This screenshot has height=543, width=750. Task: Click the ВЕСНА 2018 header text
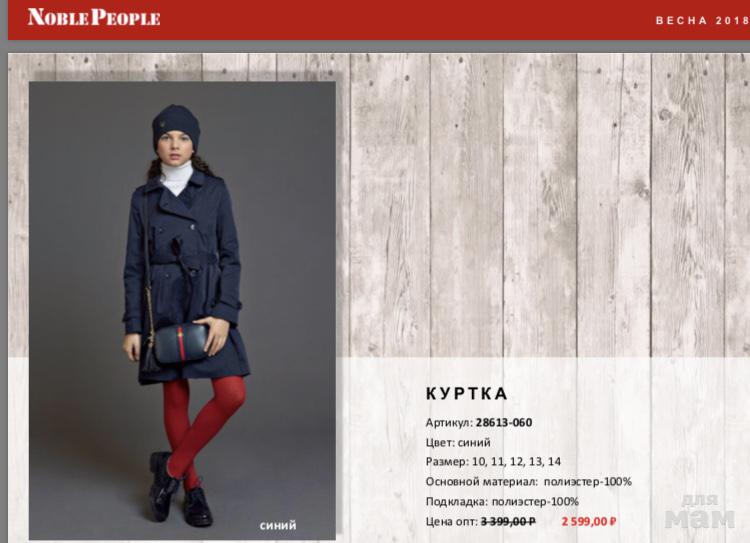click(x=702, y=21)
